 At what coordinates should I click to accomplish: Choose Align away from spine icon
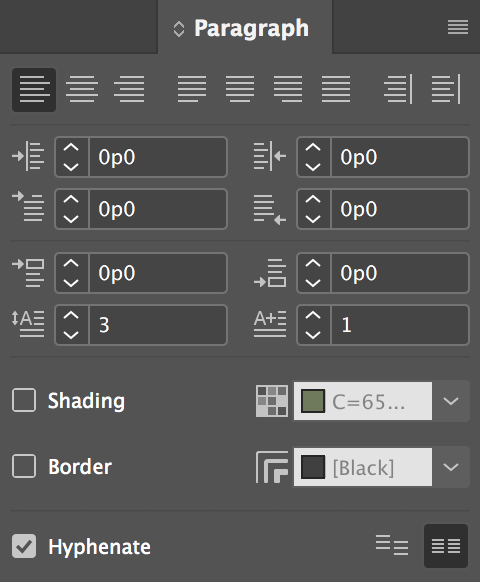(x=446, y=89)
